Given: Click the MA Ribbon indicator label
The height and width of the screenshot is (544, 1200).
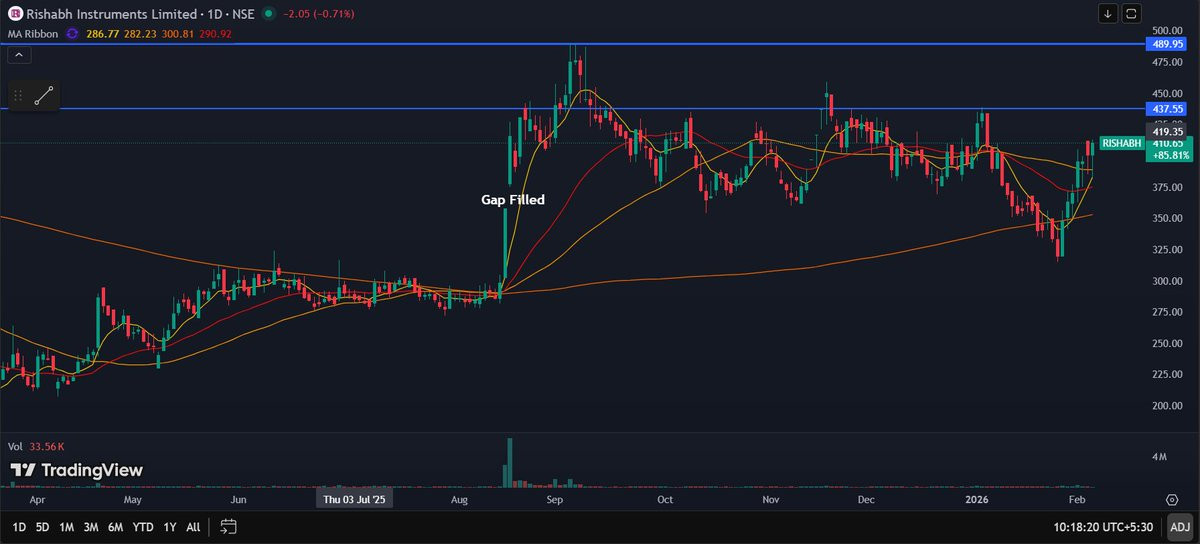Looking at the screenshot, I should 32,33.
